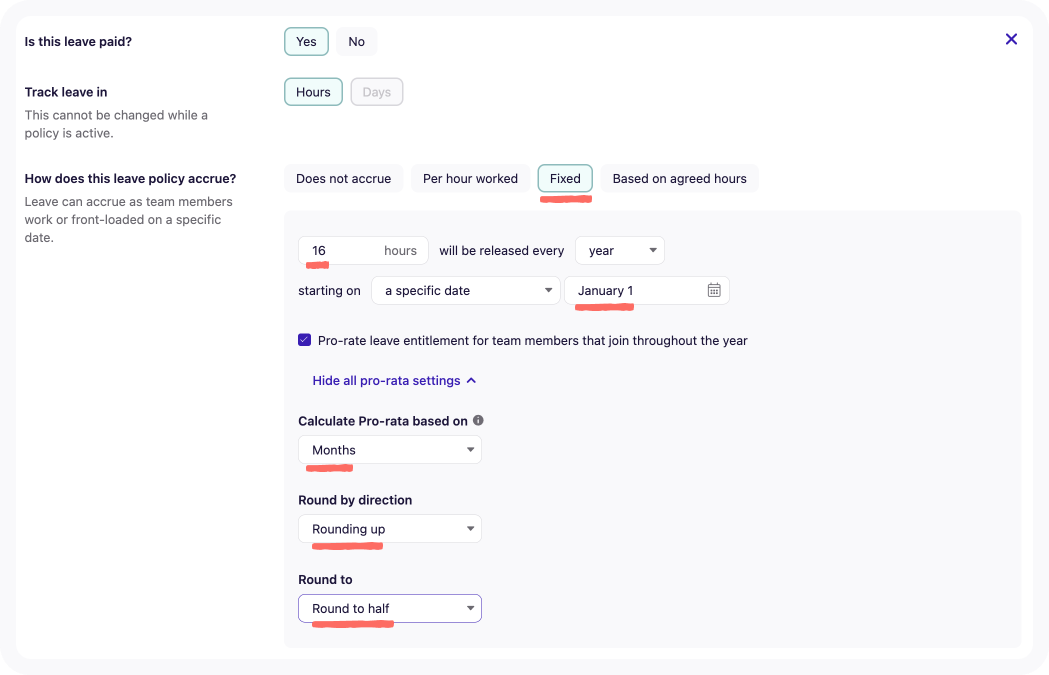Click the Hide all pro-rata settings link
Screen dimensions: 1049x675
pos(386,380)
